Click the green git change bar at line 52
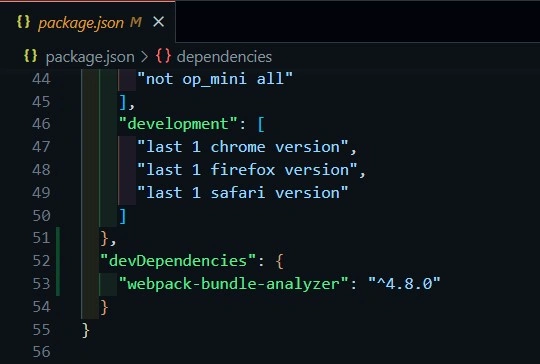The width and height of the screenshot is (540, 364). click(x=58, y=261)
